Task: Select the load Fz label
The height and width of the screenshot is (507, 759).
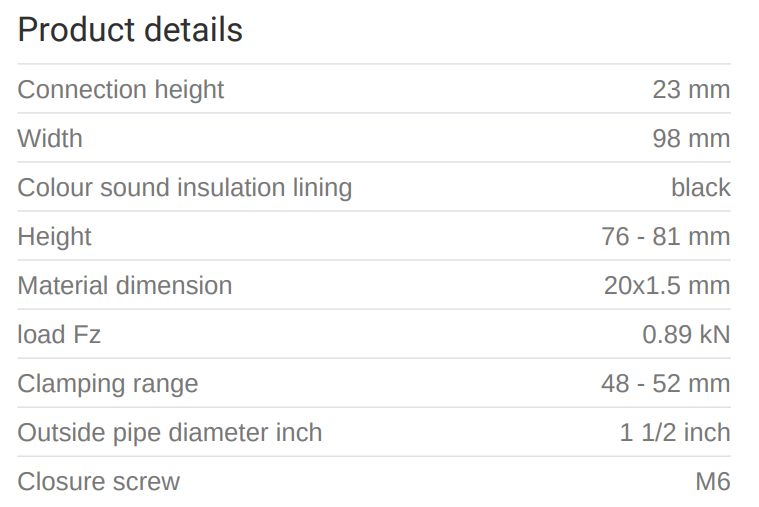Action: point(59,334)
